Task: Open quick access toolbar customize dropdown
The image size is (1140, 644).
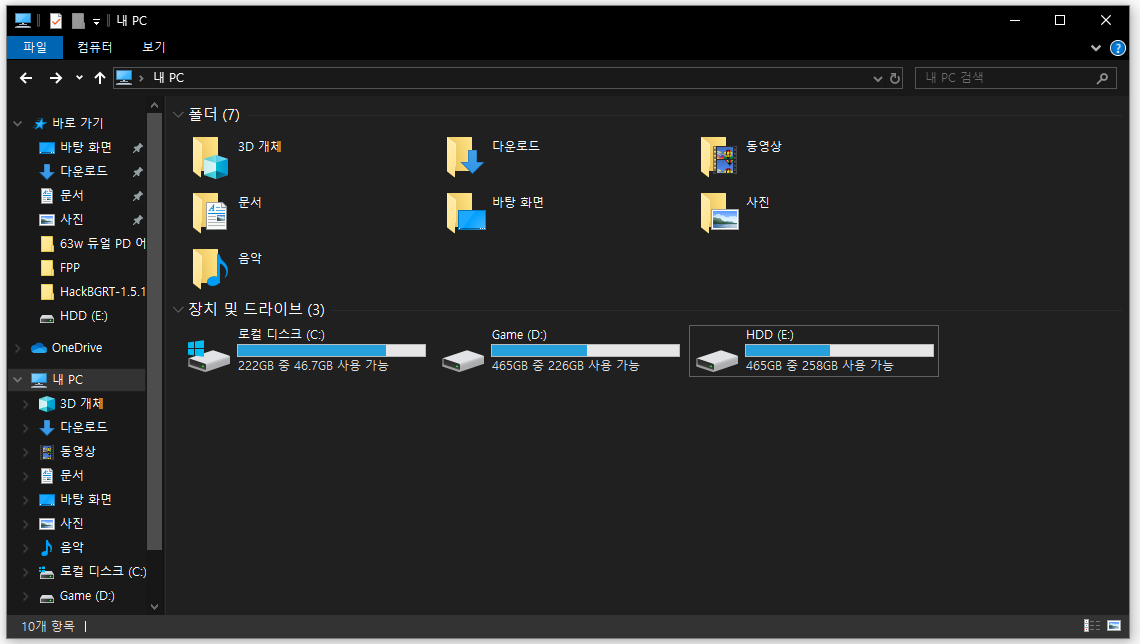Action: [96, 22]
